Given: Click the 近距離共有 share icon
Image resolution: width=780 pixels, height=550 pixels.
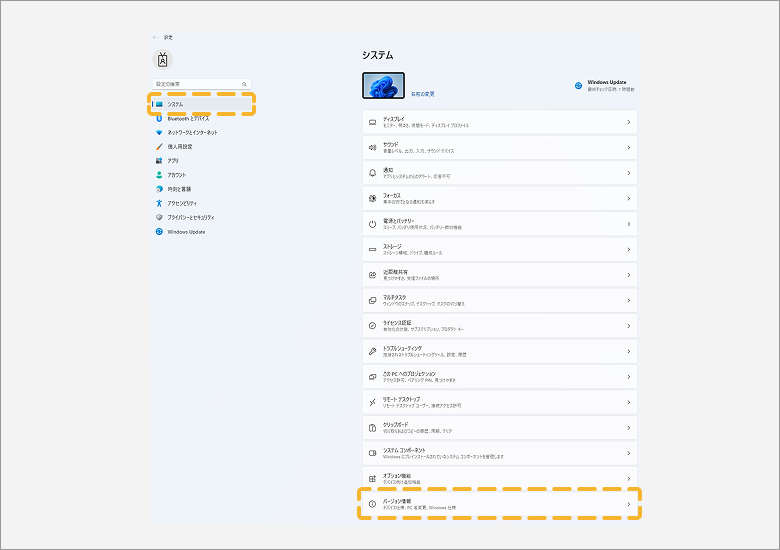Looking at the screenshot, I should pyautogui.click(x=373, y=275).
